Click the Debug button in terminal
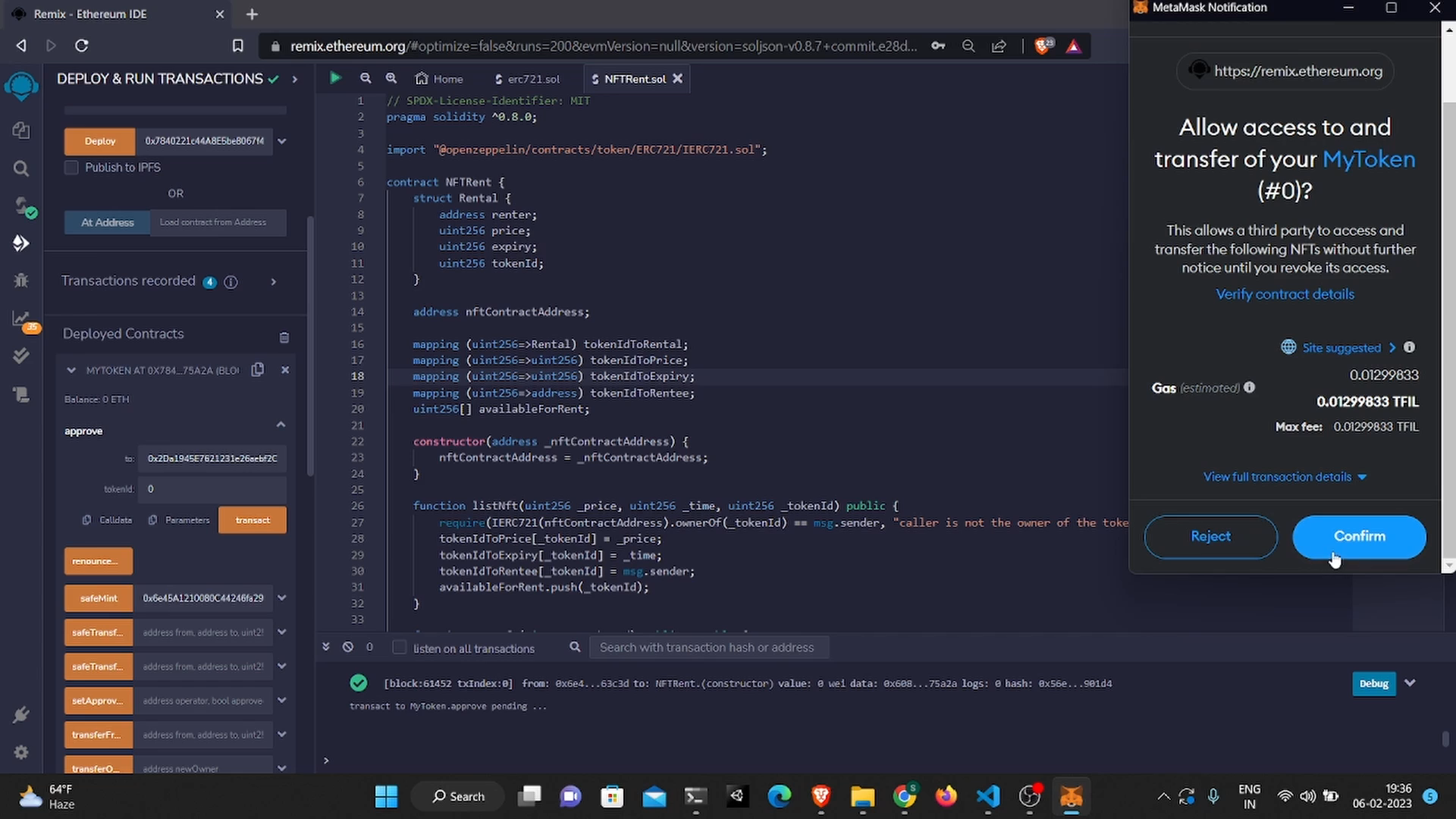1456x819 pixels. click(x=1373, y=683)
